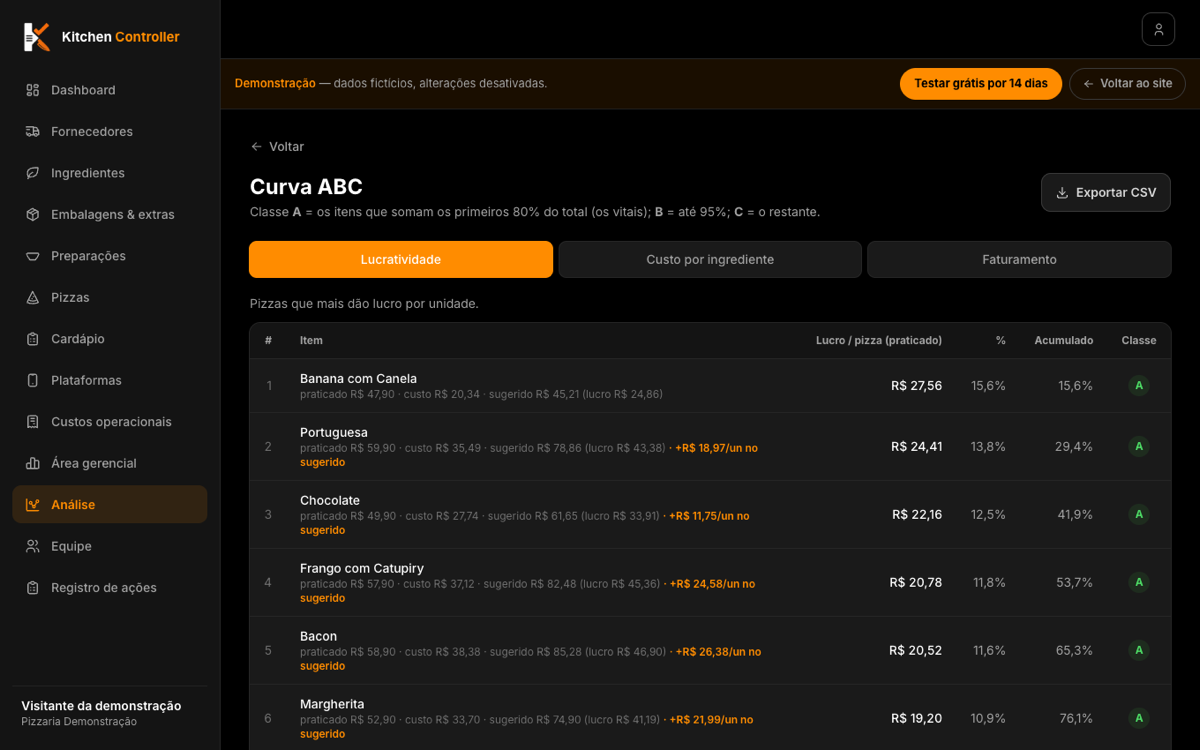Viewport: 1200px width, 750px height.
Task: Click Visitante da demonstração user label
Action: click(101, 706)
